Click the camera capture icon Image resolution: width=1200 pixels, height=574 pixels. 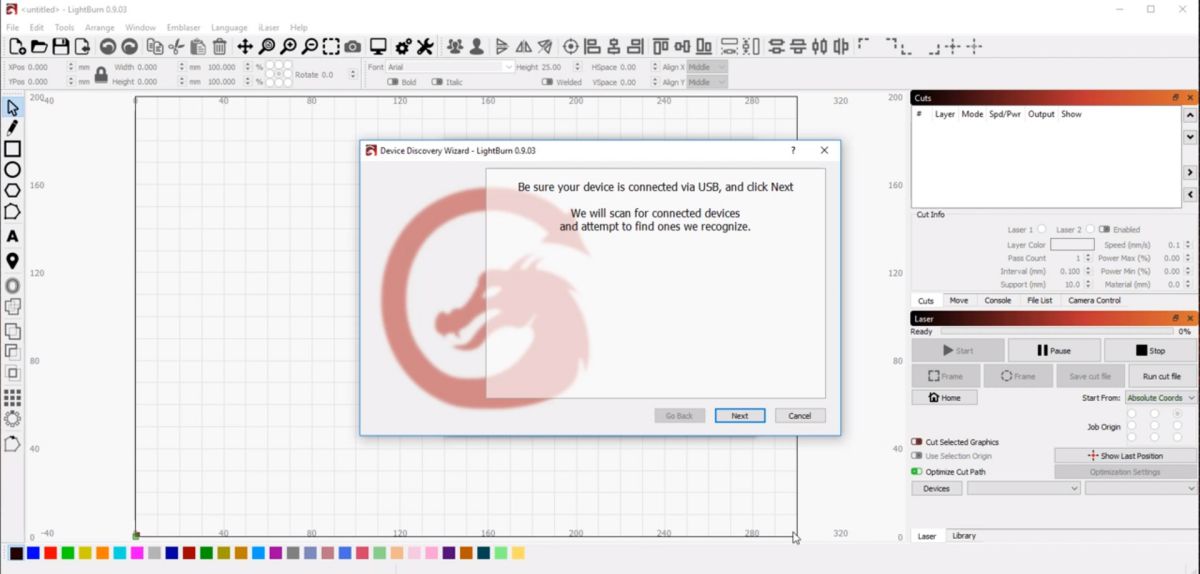(353, 46)
